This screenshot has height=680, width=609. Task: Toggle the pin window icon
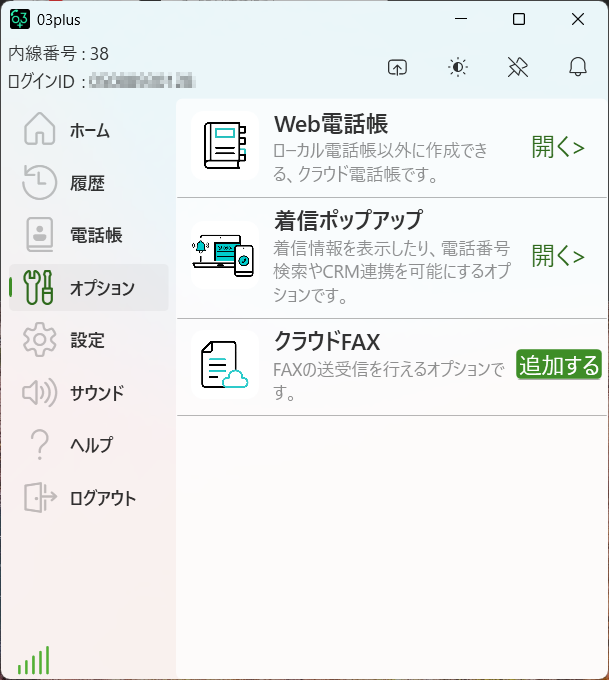click(517, 67)
